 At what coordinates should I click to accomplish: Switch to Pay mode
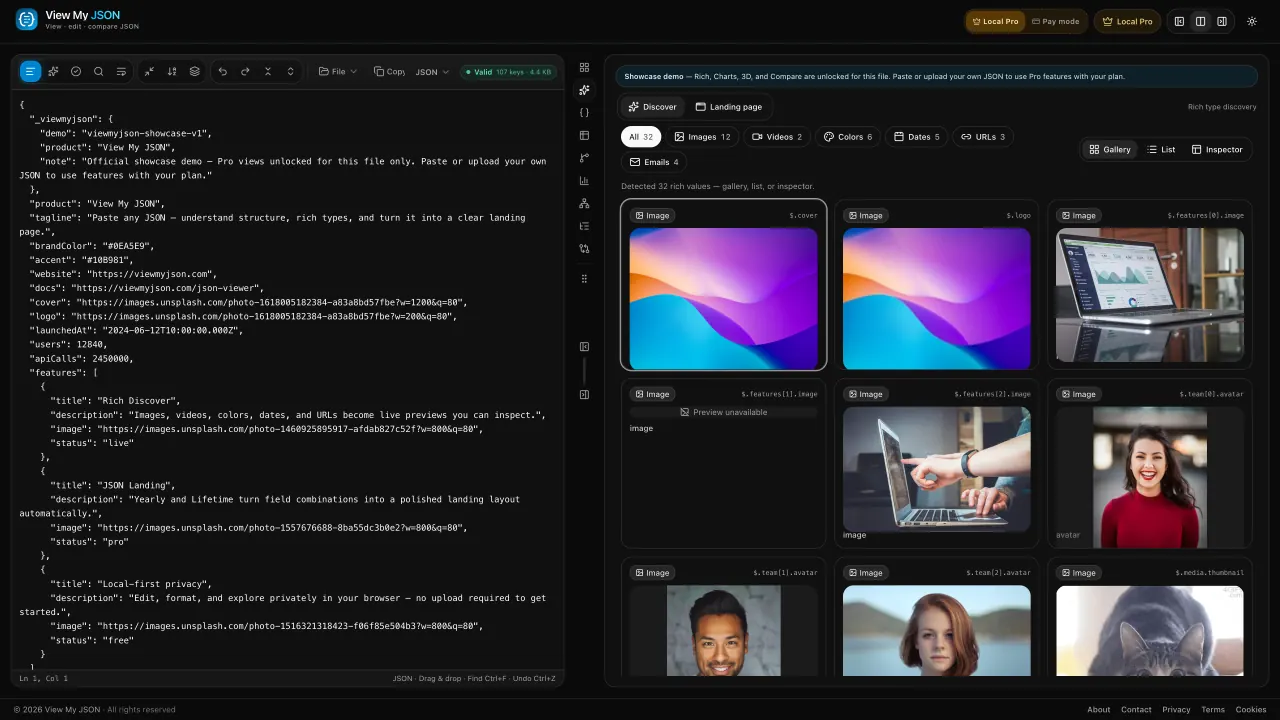(1055, 21)
